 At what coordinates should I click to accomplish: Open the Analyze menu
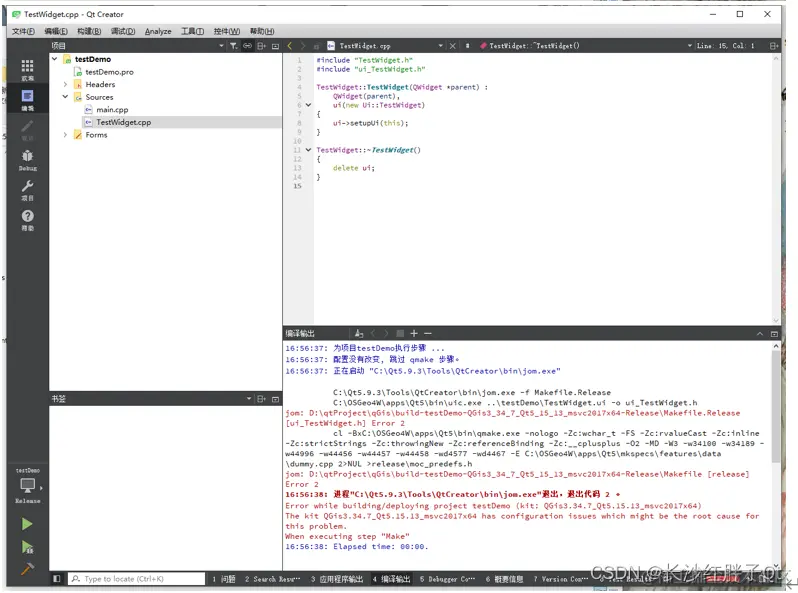point(158,31)
